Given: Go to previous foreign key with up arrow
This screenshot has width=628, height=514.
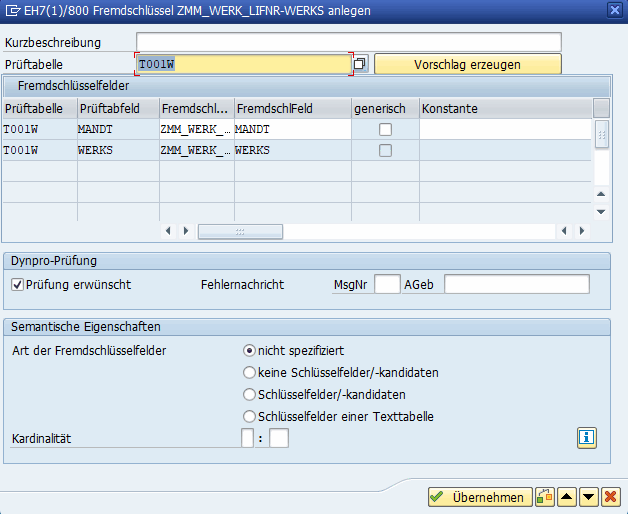Looking at the screenshot, I should click(x=566, y=497).
